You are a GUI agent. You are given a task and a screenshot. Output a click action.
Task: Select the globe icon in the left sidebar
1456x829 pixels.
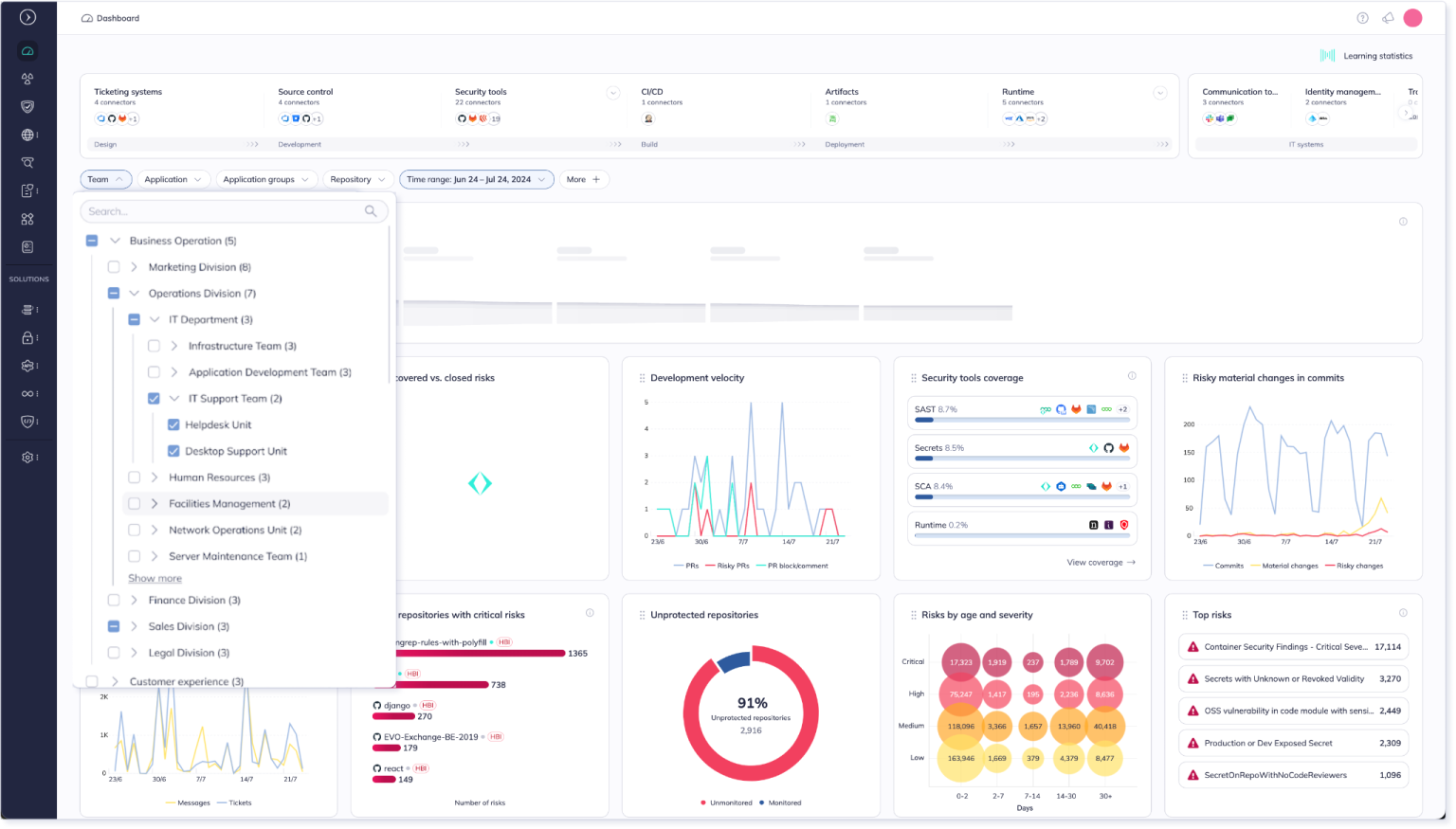pyautogui.click(x=27, y=134)
